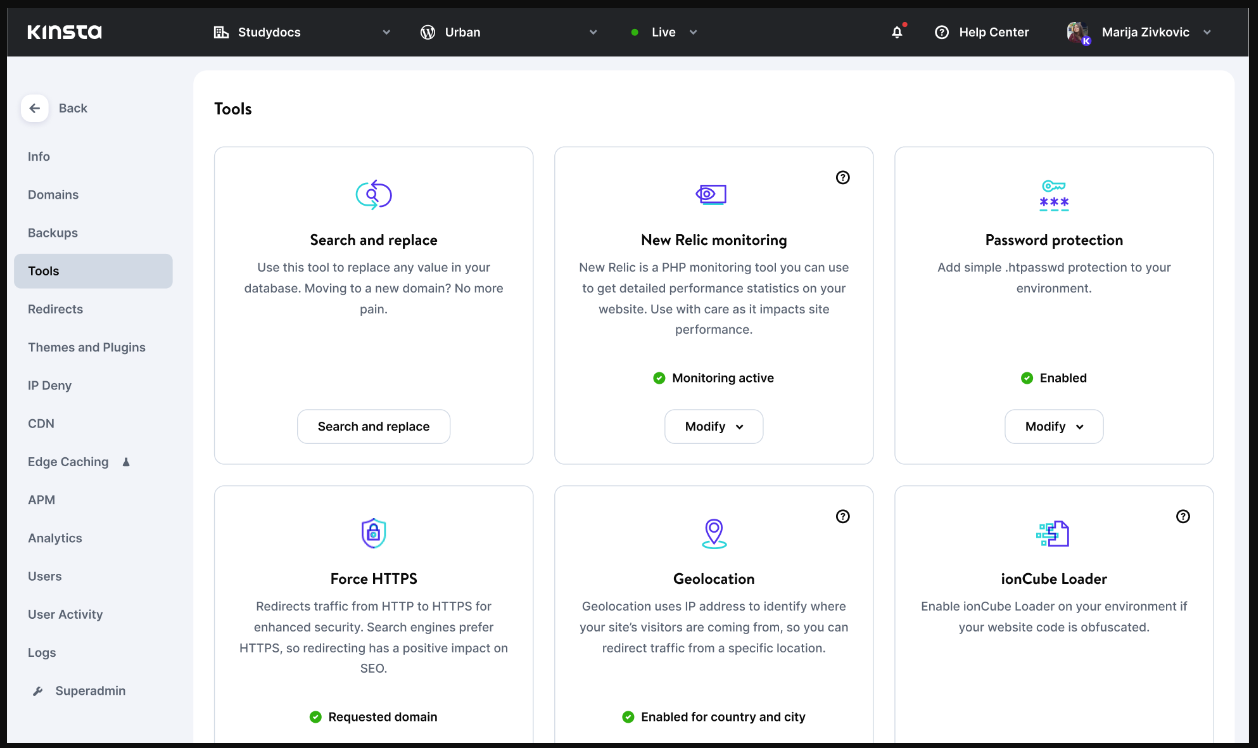Click the Geolocation pin icon

click(713, 533)
